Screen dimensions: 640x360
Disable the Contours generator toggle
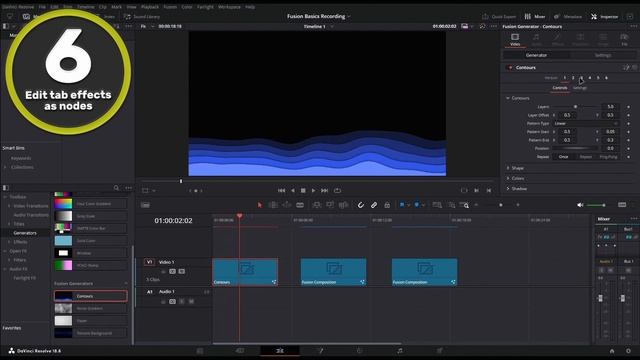(510, 67)
